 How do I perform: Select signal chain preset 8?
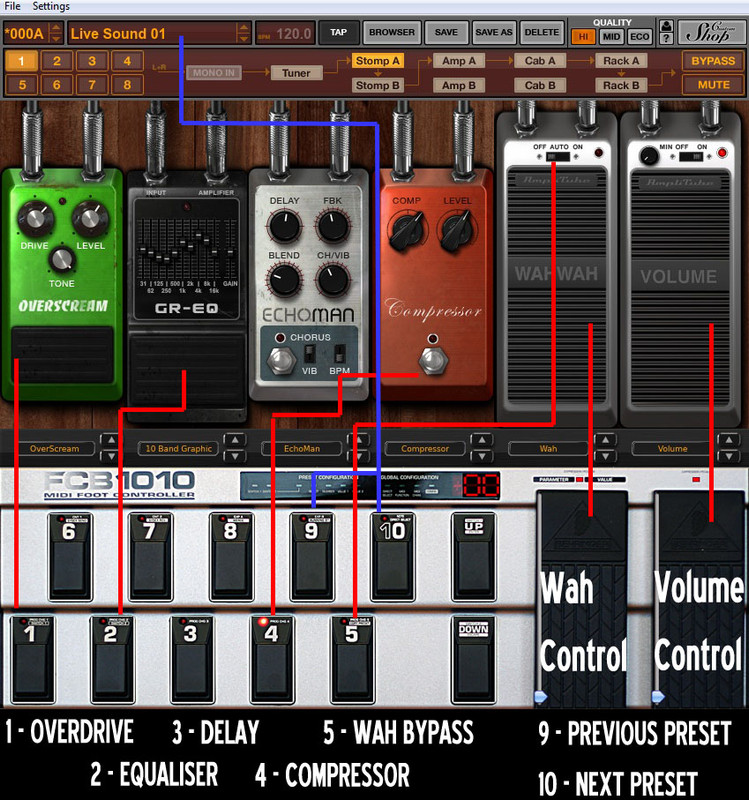click(x=127, y=85)
